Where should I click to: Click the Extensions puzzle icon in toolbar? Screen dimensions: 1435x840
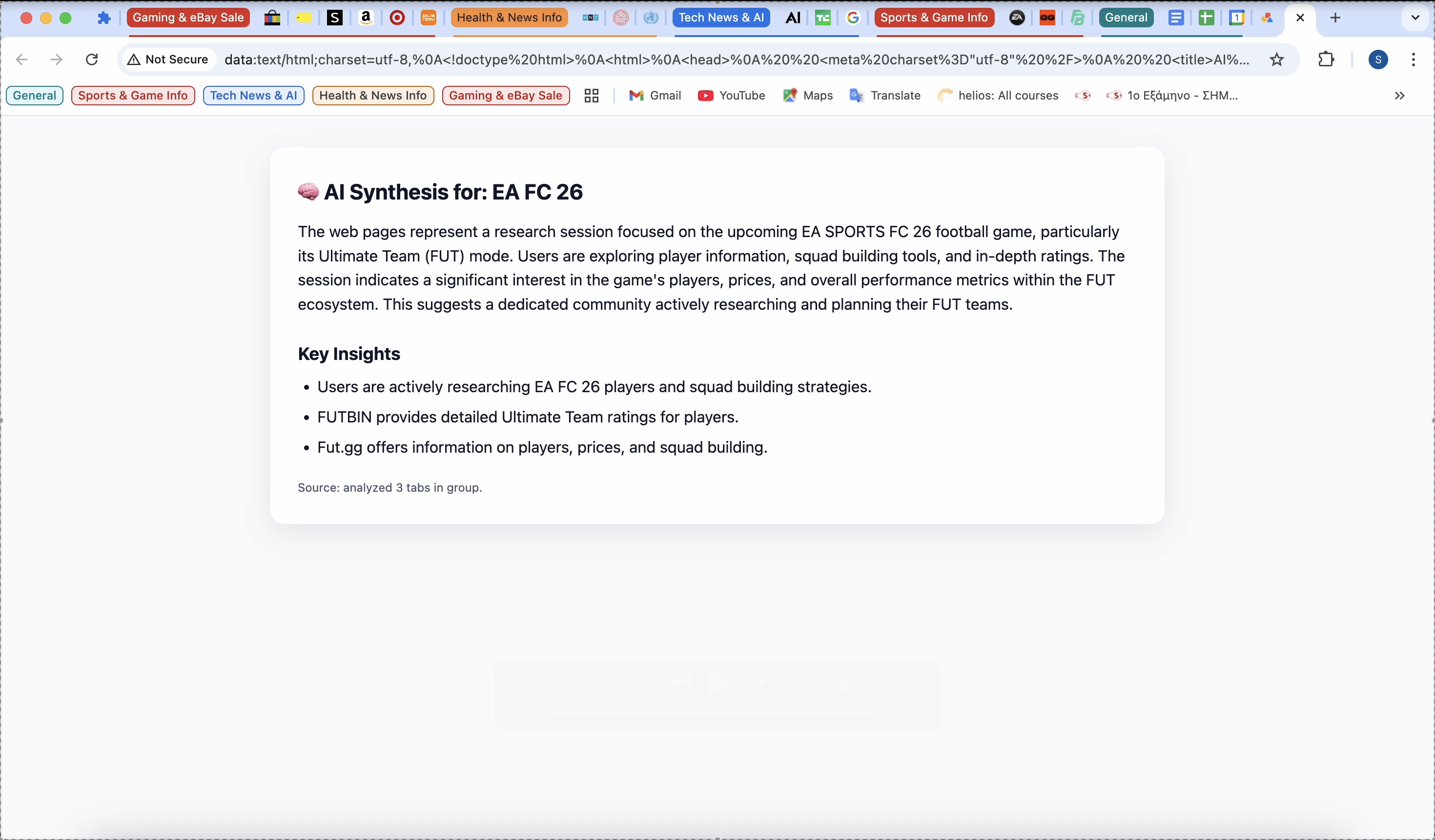pos(1326,59)
